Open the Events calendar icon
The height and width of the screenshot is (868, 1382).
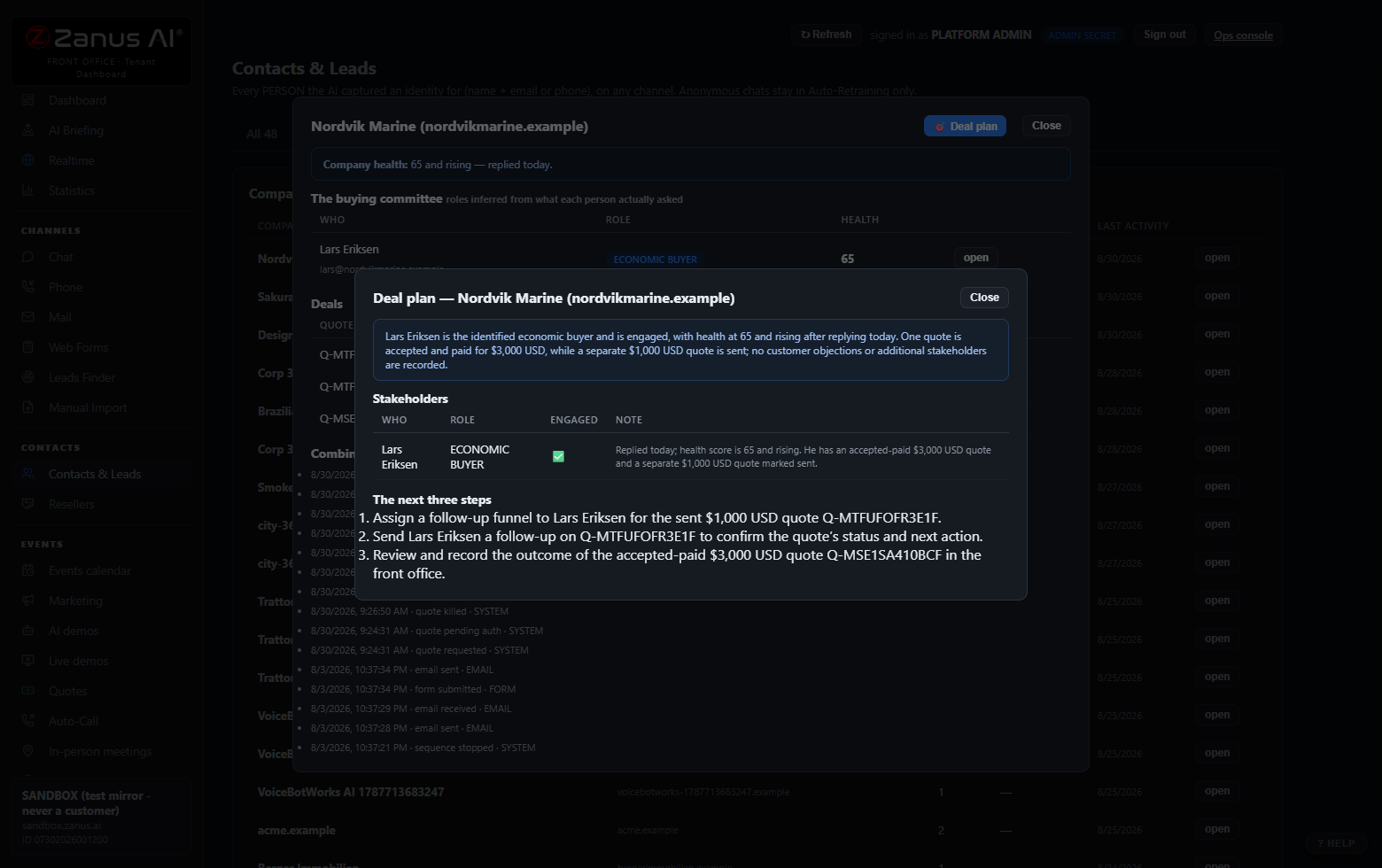click(28, 570)
